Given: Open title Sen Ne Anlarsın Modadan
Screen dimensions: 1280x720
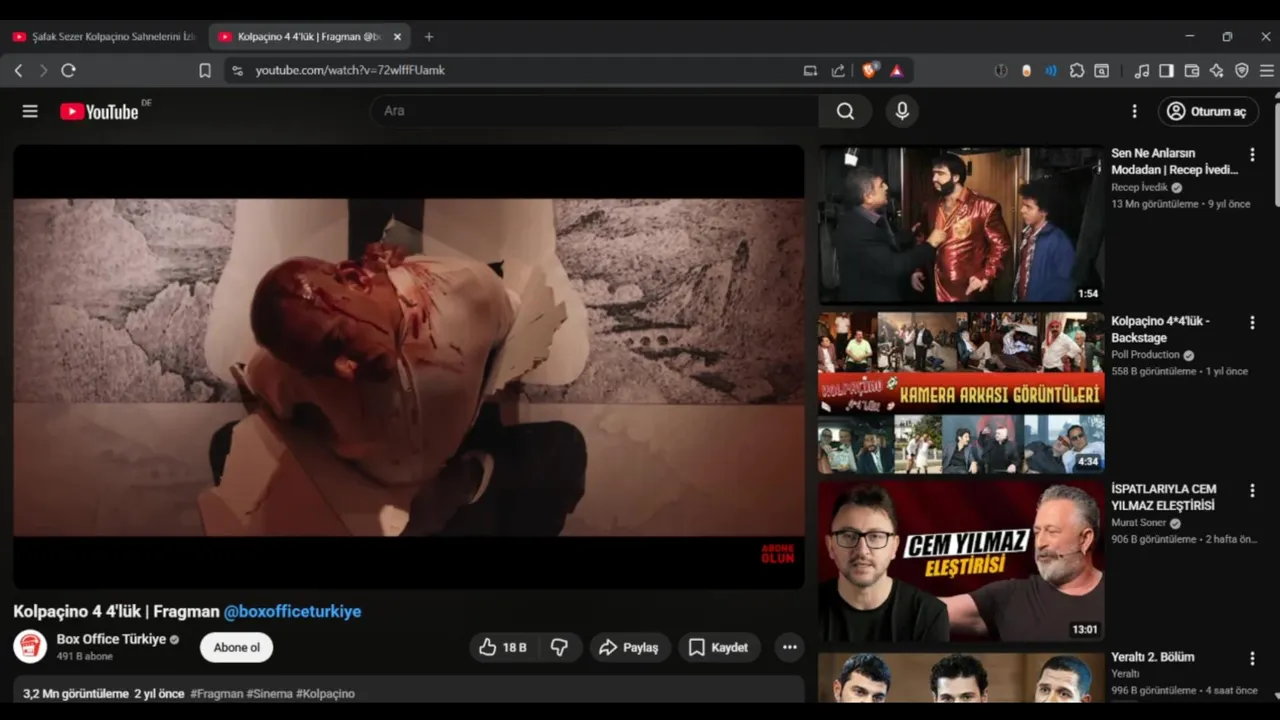Looking at the screenshot, I should click(x=1175, y=161).
